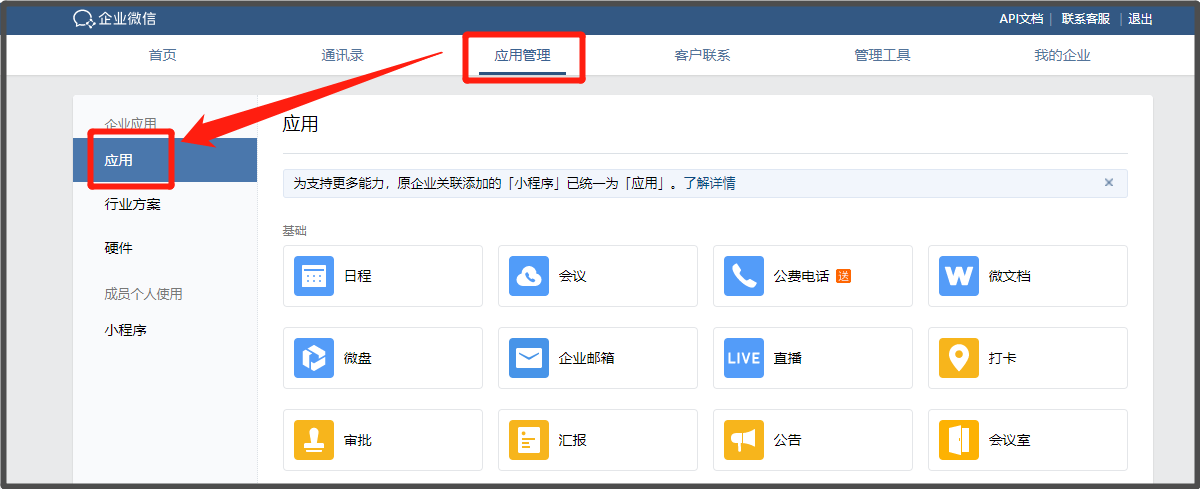The image size is (1200, 489).
Task: Click the 会议室 app label
Action: click(x=1010, y=440)
